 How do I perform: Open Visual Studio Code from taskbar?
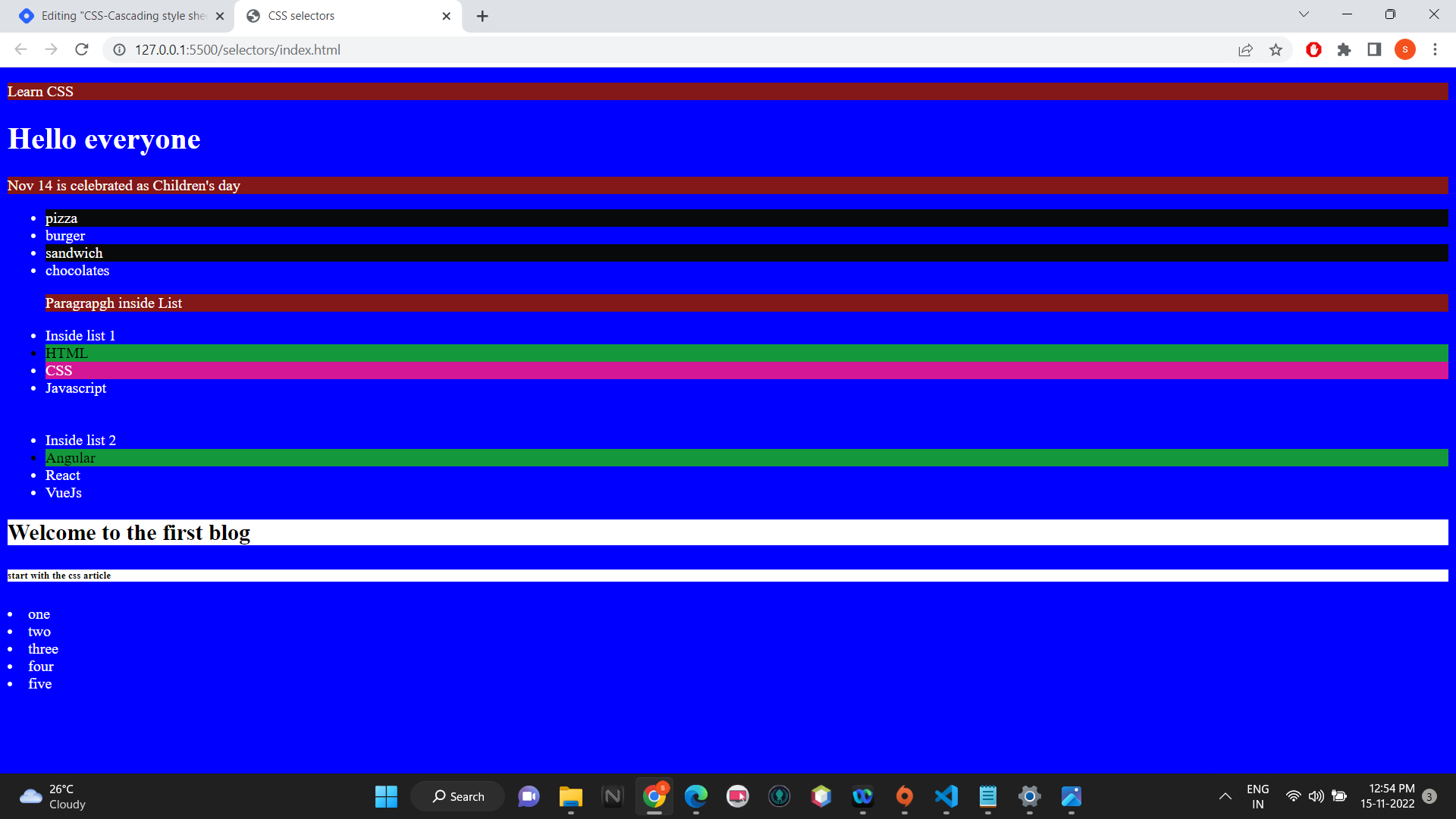pos(946,796)
